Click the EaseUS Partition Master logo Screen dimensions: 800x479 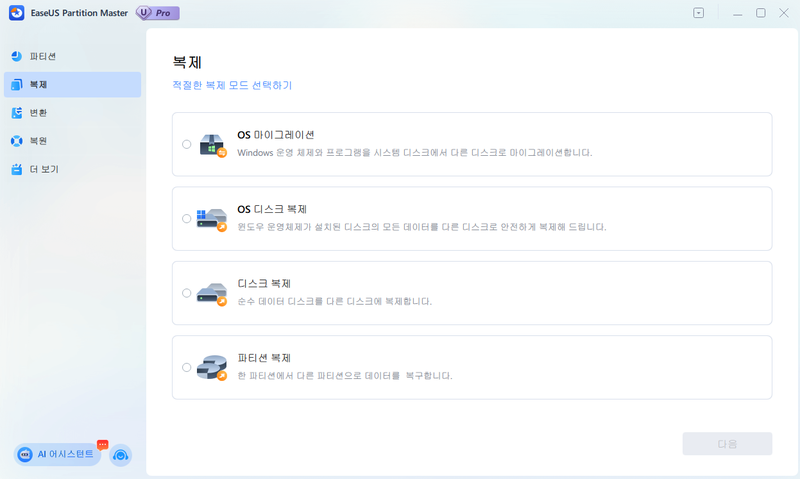[x=16, y=13]
